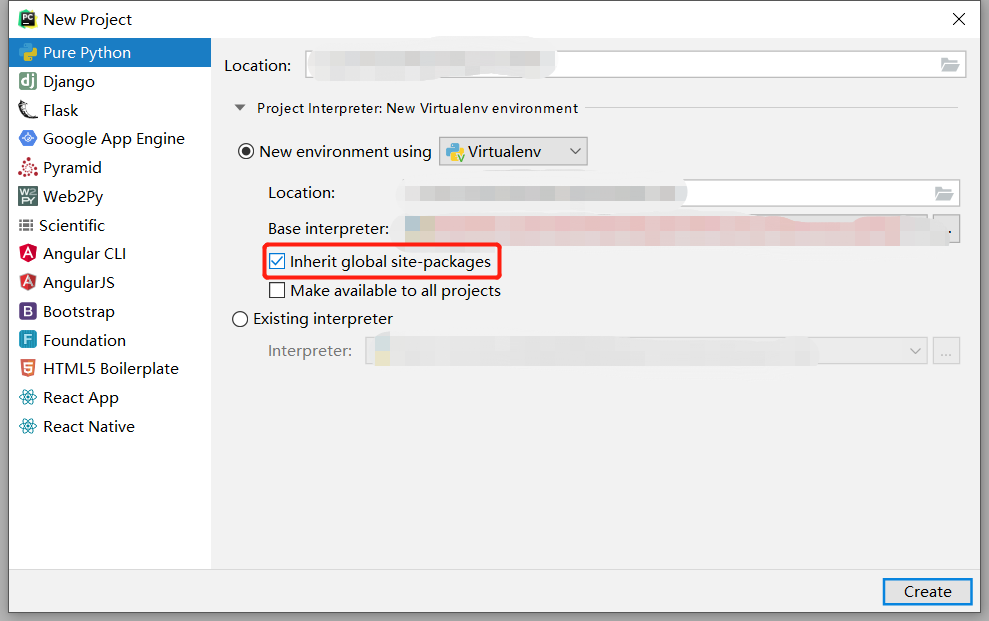Viewport: 989px width, 621px height.
Task: Pick Pyramid project type
Action: [x=110, y=168]
